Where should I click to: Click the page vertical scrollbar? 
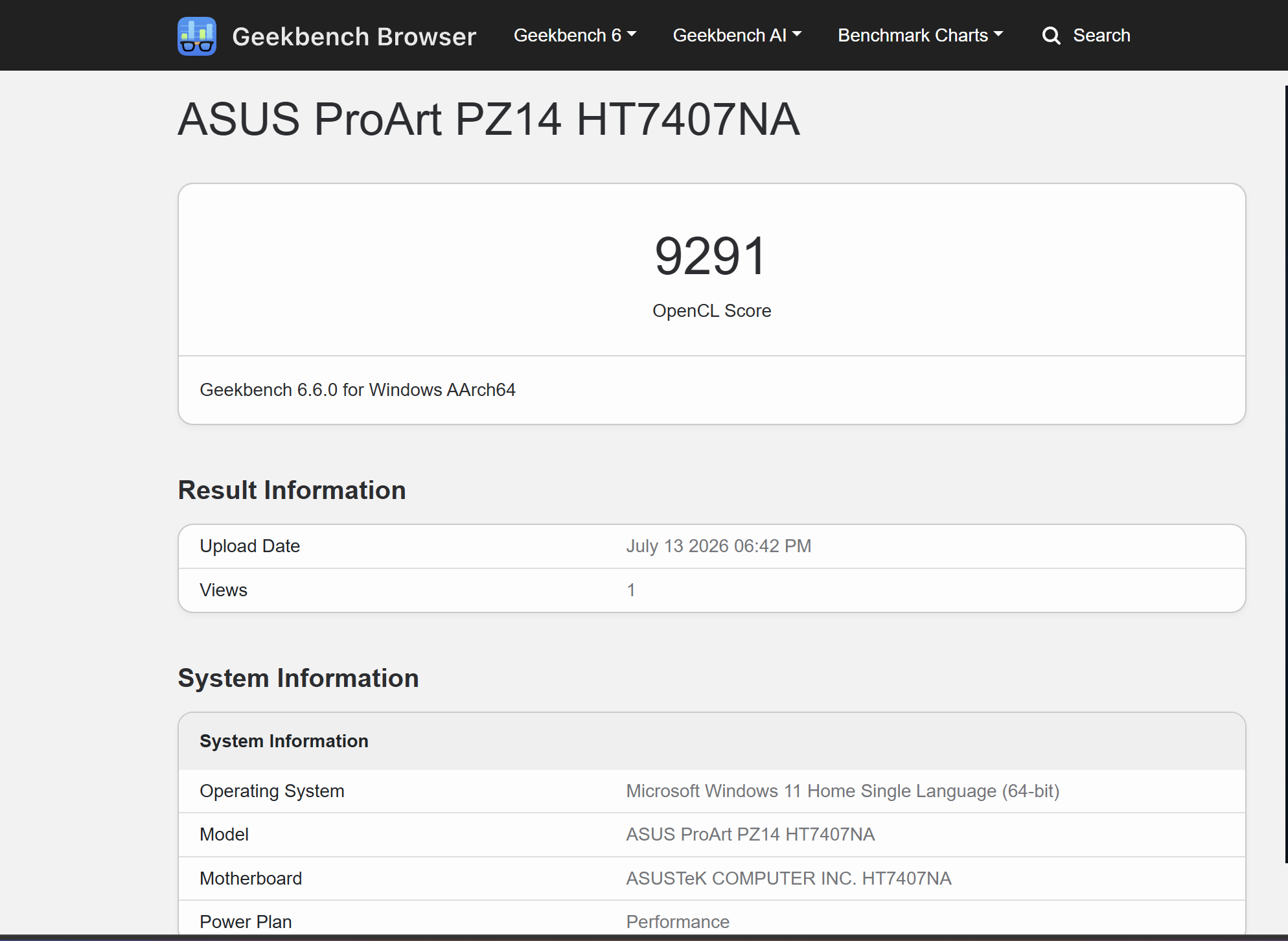pos(1286,474)
